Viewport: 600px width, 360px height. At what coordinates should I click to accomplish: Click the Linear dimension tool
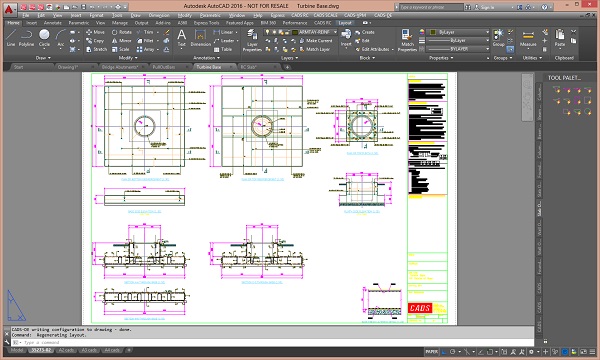[x=223, y=32]
